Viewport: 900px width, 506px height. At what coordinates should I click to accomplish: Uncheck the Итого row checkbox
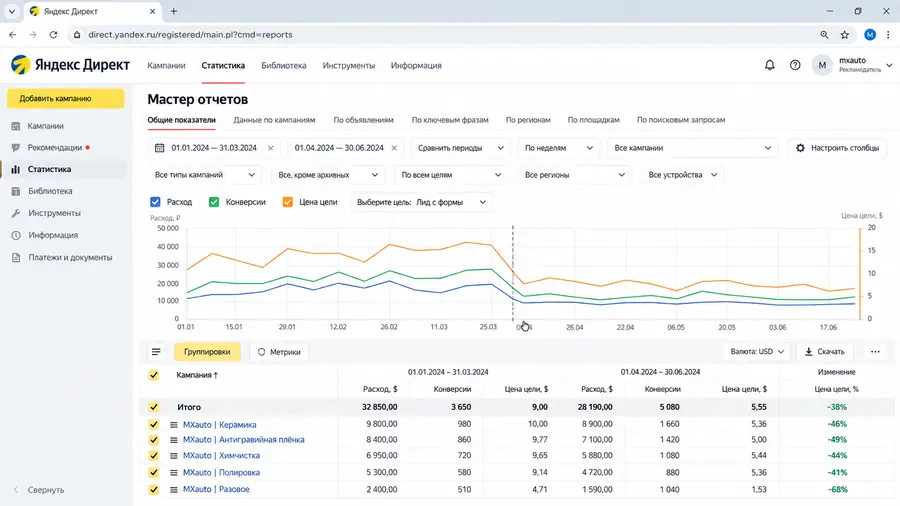(153, 407)
